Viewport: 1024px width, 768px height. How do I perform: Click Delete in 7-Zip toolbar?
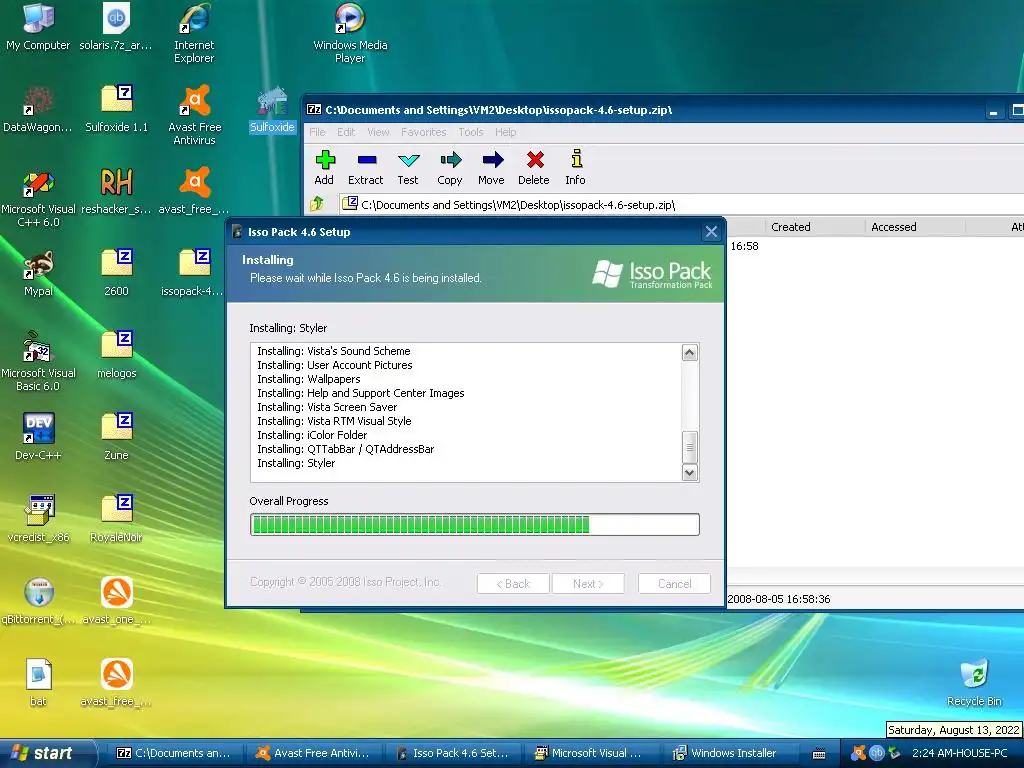click(x=534, y=168)
